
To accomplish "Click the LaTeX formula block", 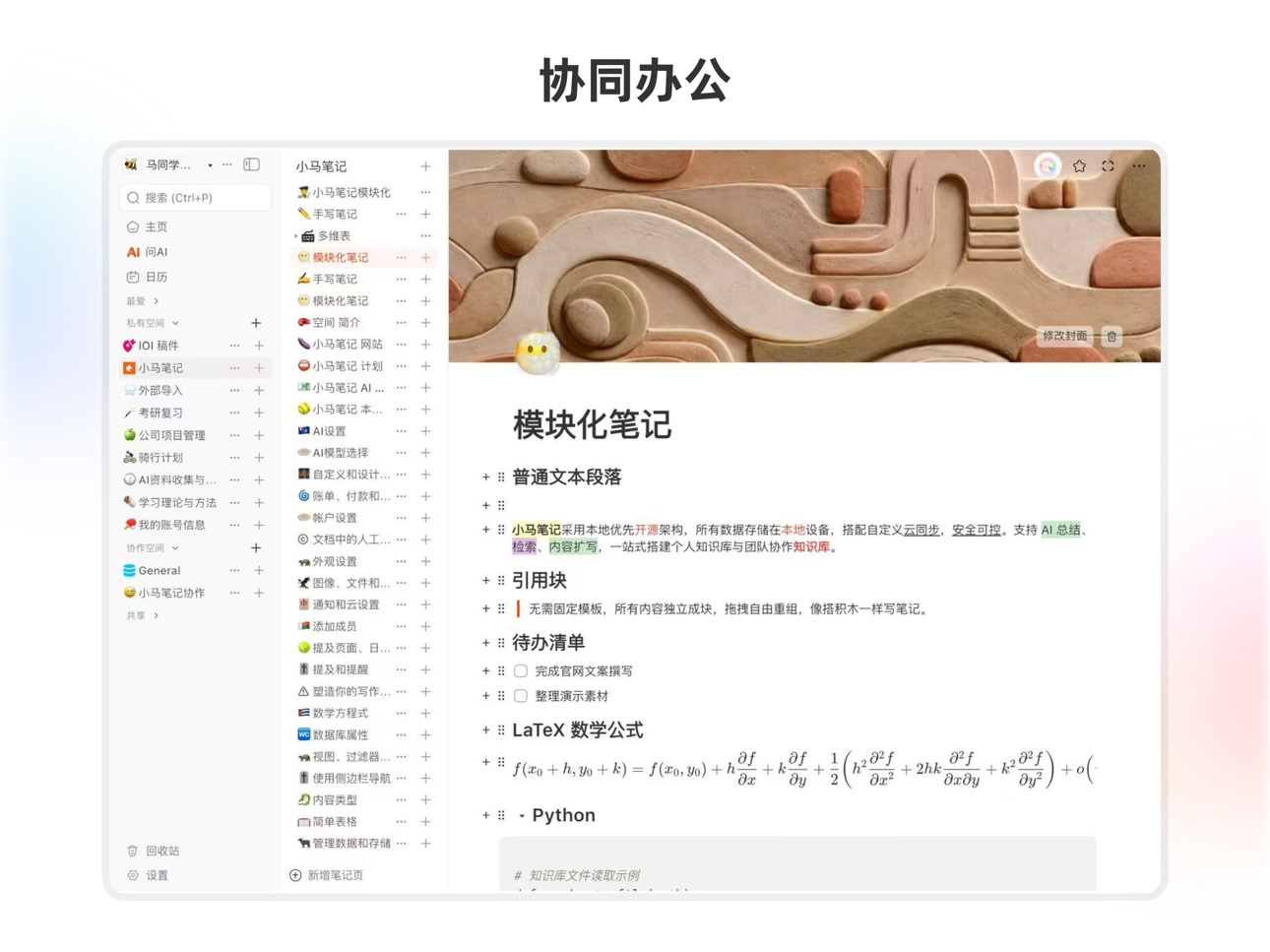I will (802, 770).
